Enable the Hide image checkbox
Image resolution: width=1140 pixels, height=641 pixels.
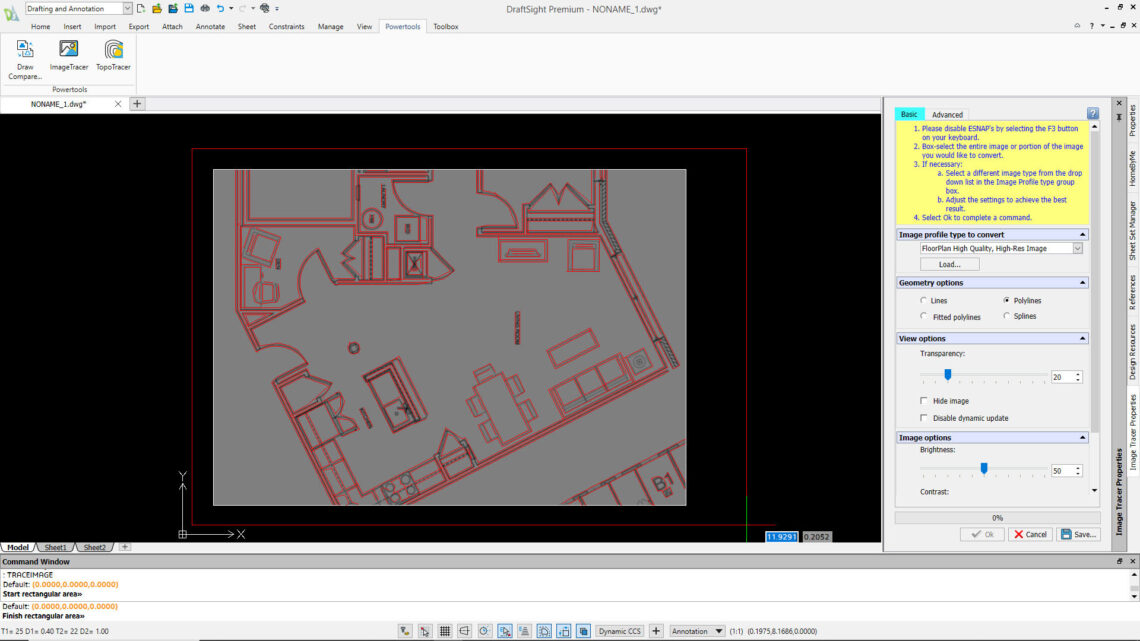(924, 400)
